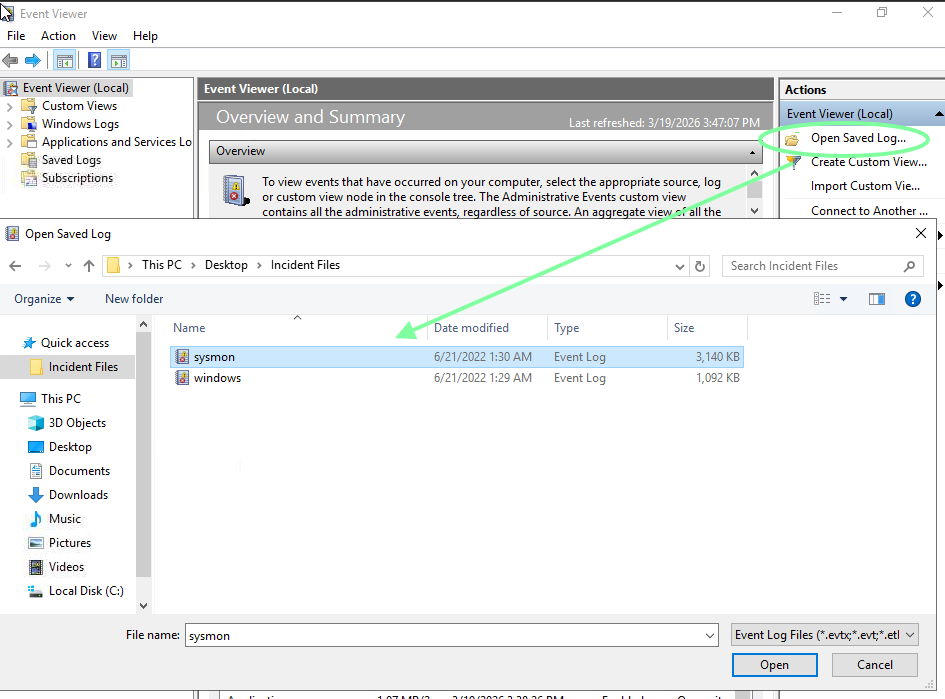Viewport: 945px width, 699px height.
Task: Open the Action menu
Action: pyautogui.click(x=58, y=36)
